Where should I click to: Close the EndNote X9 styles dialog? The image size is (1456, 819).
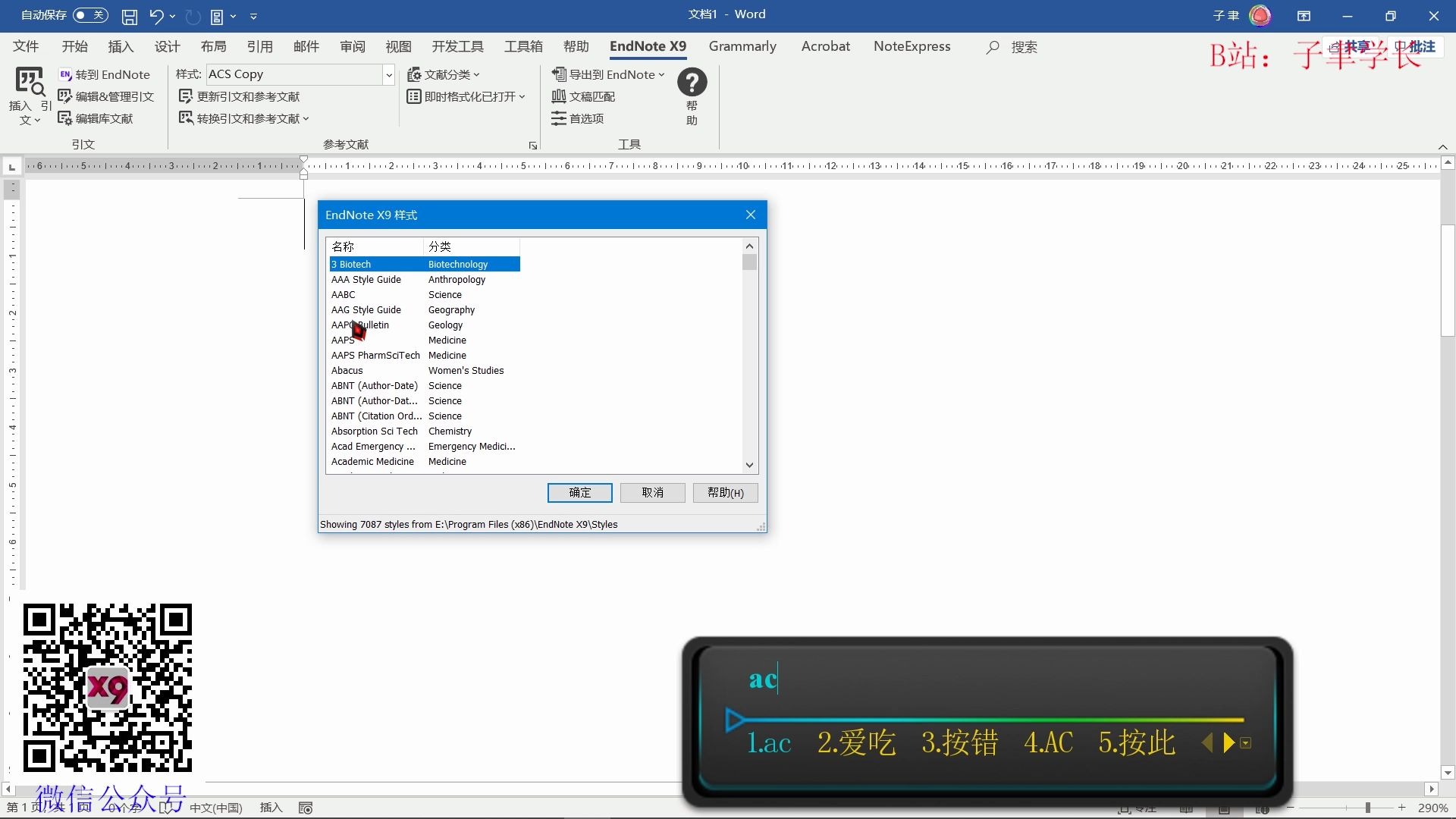pyautogui.click(x=751, y=215)
